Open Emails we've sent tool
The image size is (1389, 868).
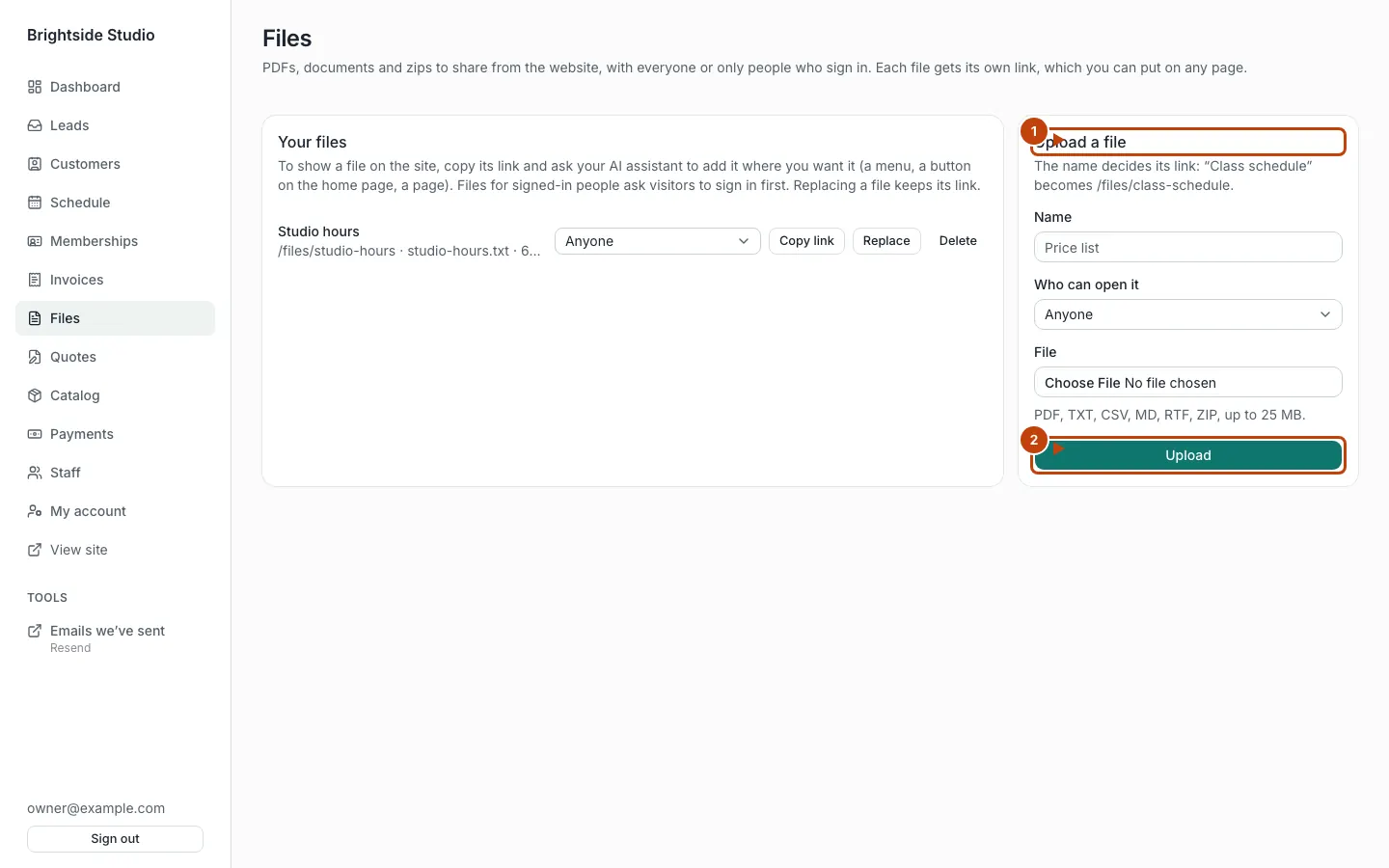(116, 638)
